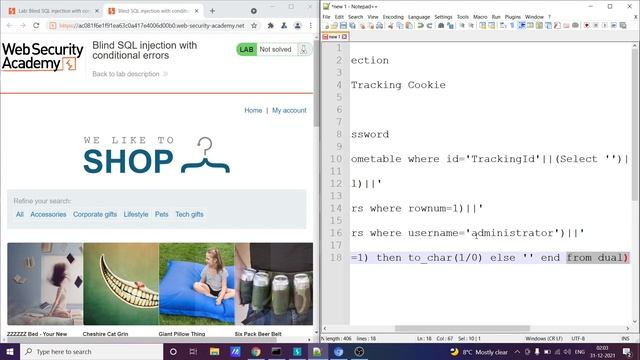The image size is (640, 360).
Task: Click the Save Macro icon in Notepad++ toolbar
Action: pos(623,25)
